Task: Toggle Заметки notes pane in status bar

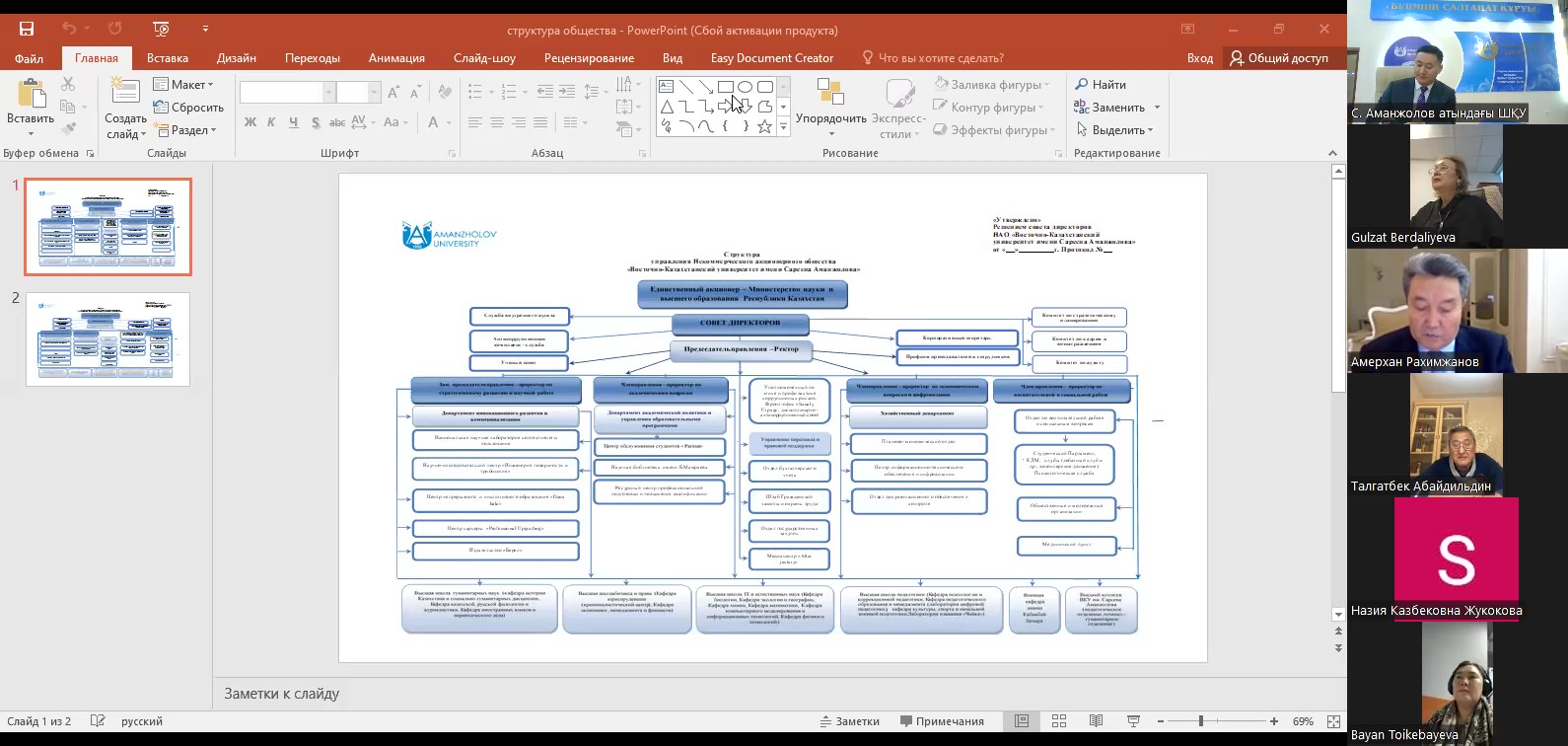Action: click(849, 721)
